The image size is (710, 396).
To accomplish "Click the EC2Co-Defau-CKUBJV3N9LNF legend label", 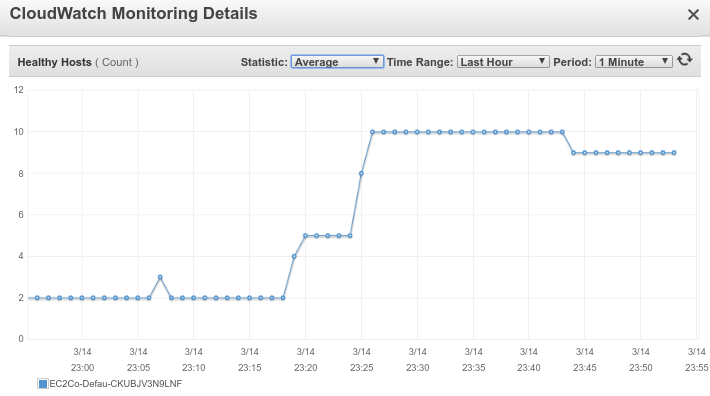I will coord(115,384).
